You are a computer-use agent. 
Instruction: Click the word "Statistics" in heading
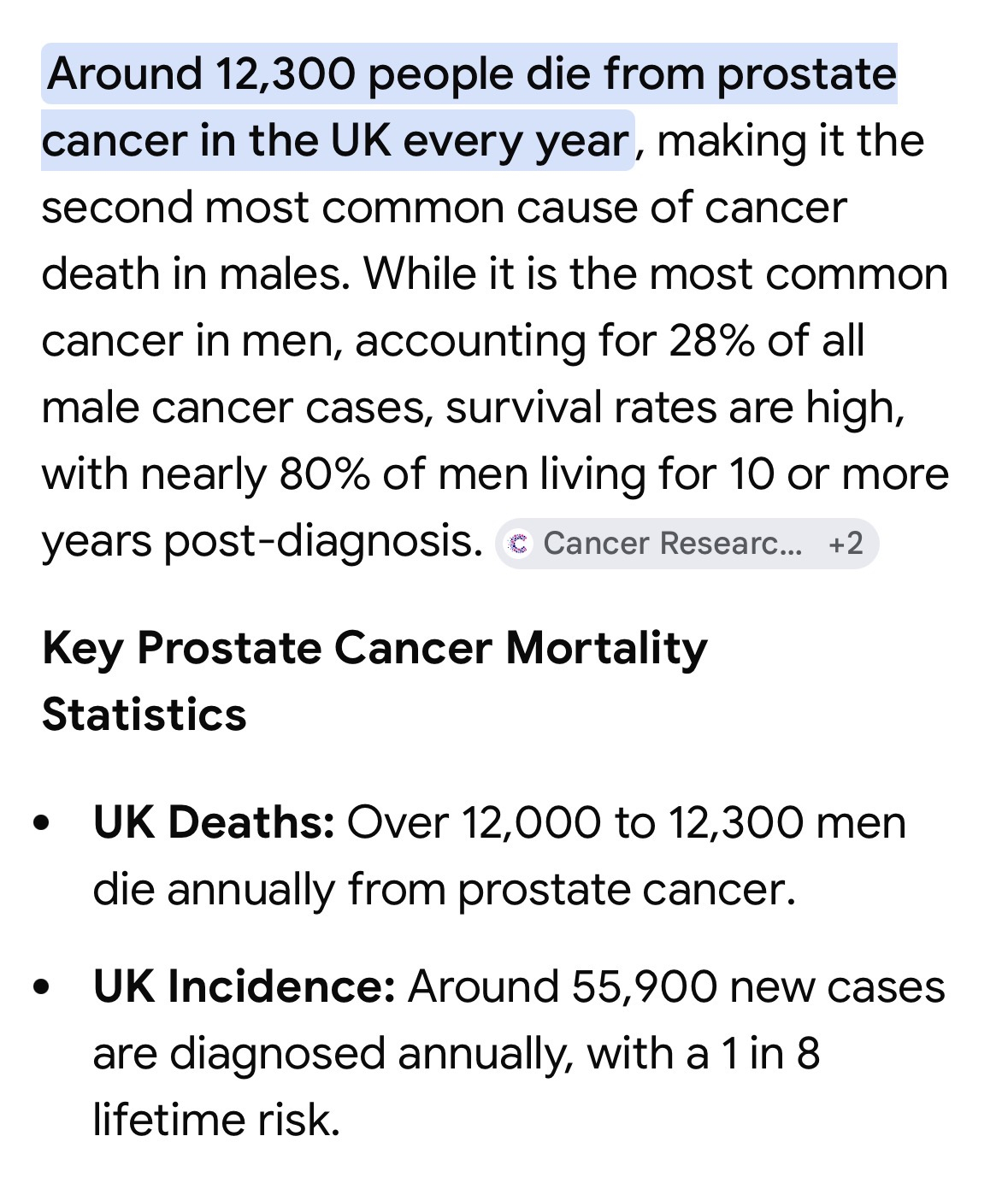pos(144,715)
